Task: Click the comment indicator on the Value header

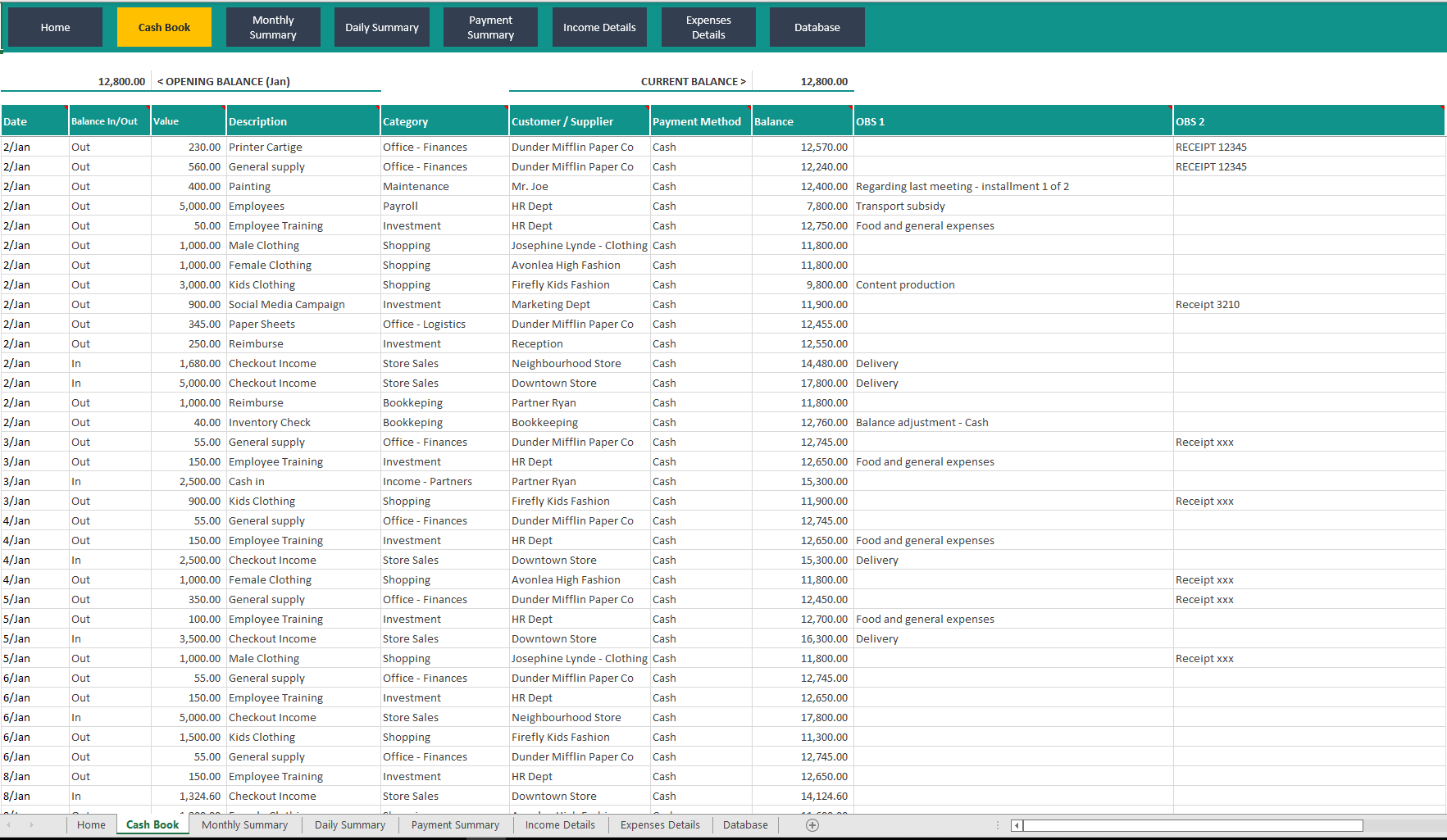Action: pos(221,110)
